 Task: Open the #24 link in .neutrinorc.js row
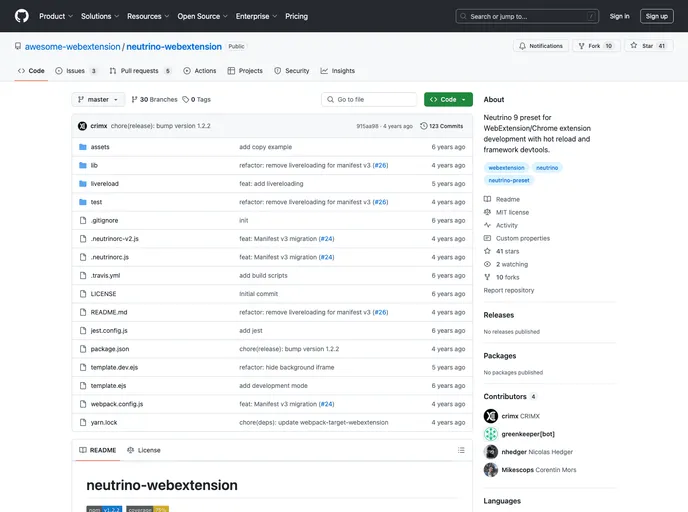point(326,257)
